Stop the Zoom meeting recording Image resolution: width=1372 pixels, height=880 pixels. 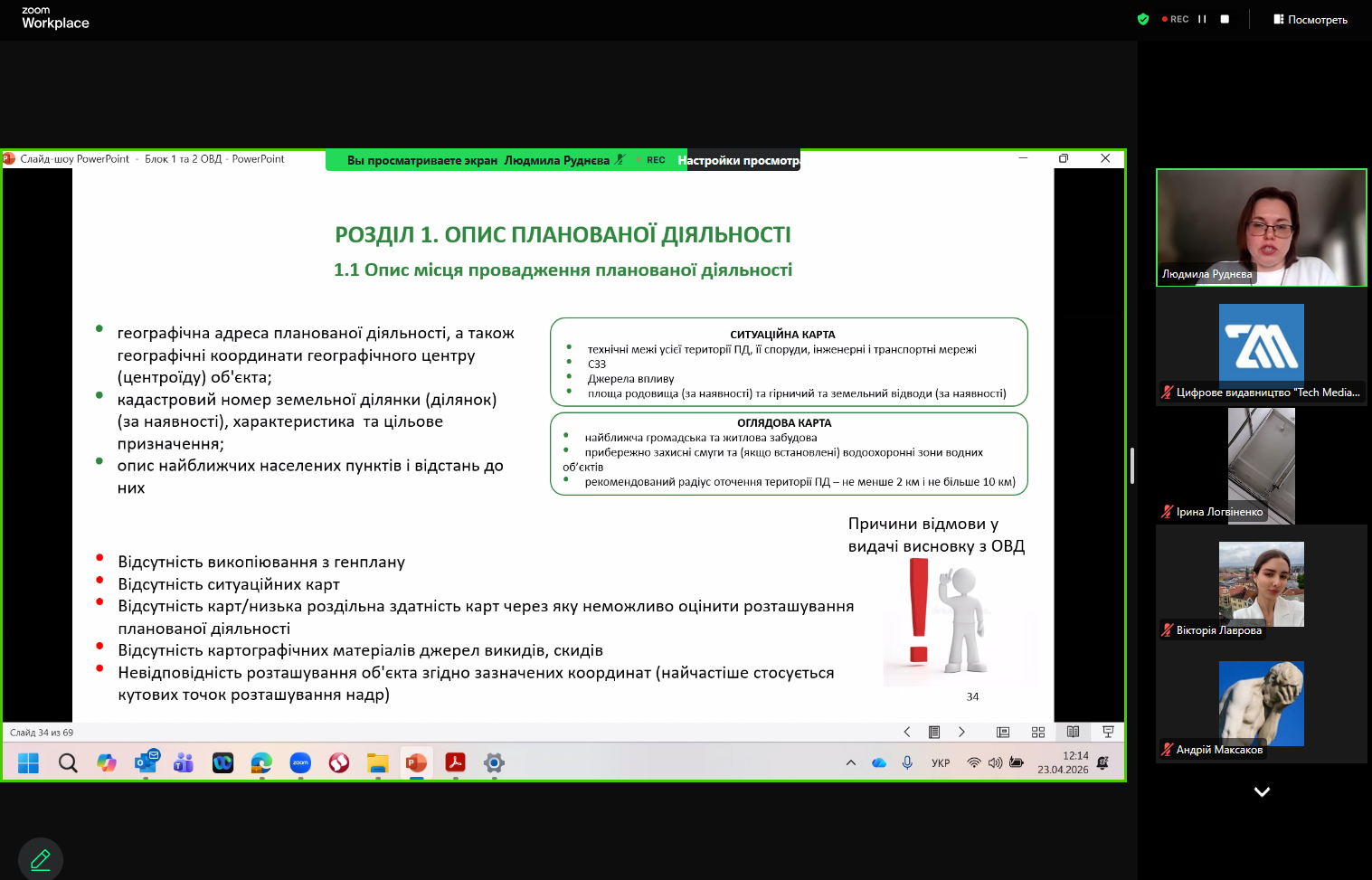[x=1225, y=19]
